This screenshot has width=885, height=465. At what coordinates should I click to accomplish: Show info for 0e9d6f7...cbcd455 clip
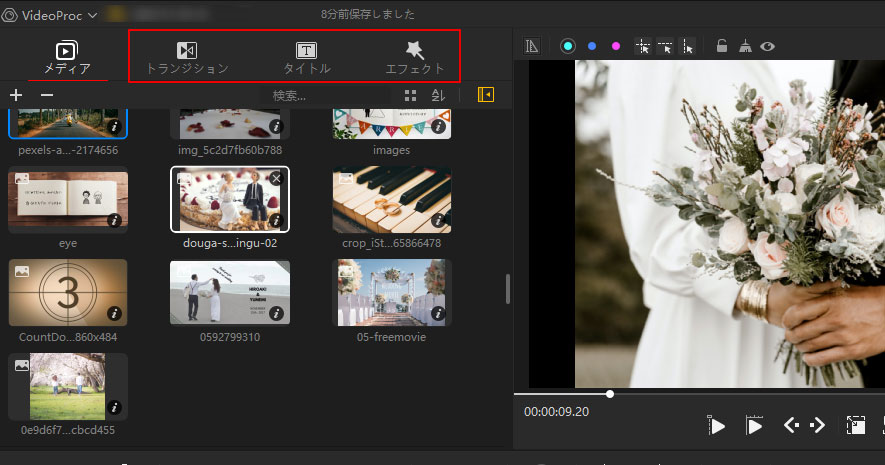click(x=114, y=407)
